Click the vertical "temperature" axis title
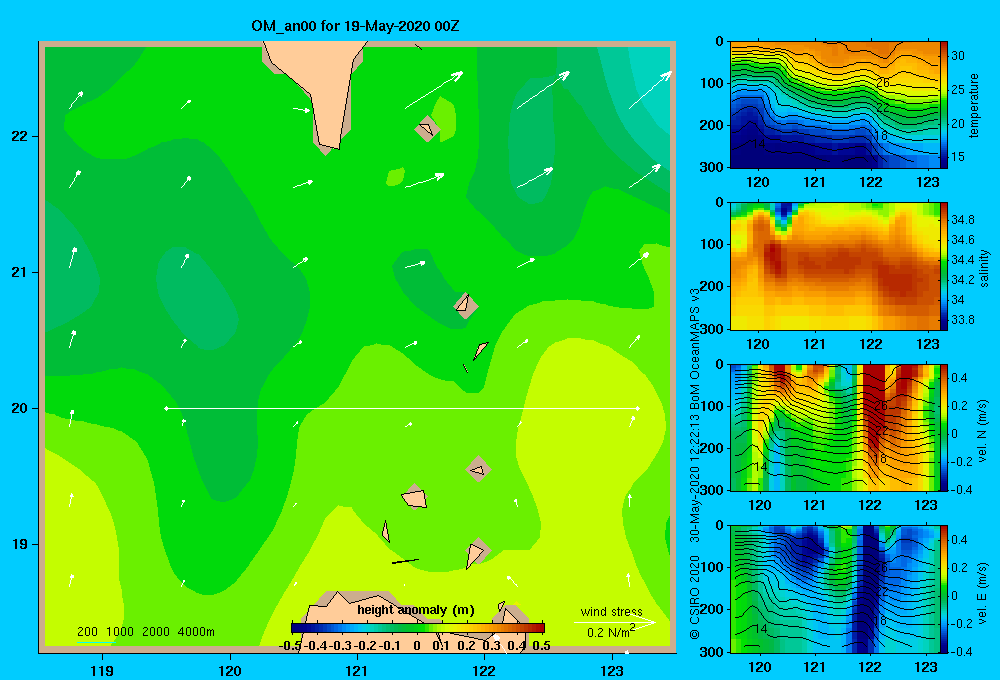Image resolution: width=1000 pixels, height=680 pixels. (x=974, y=105)
